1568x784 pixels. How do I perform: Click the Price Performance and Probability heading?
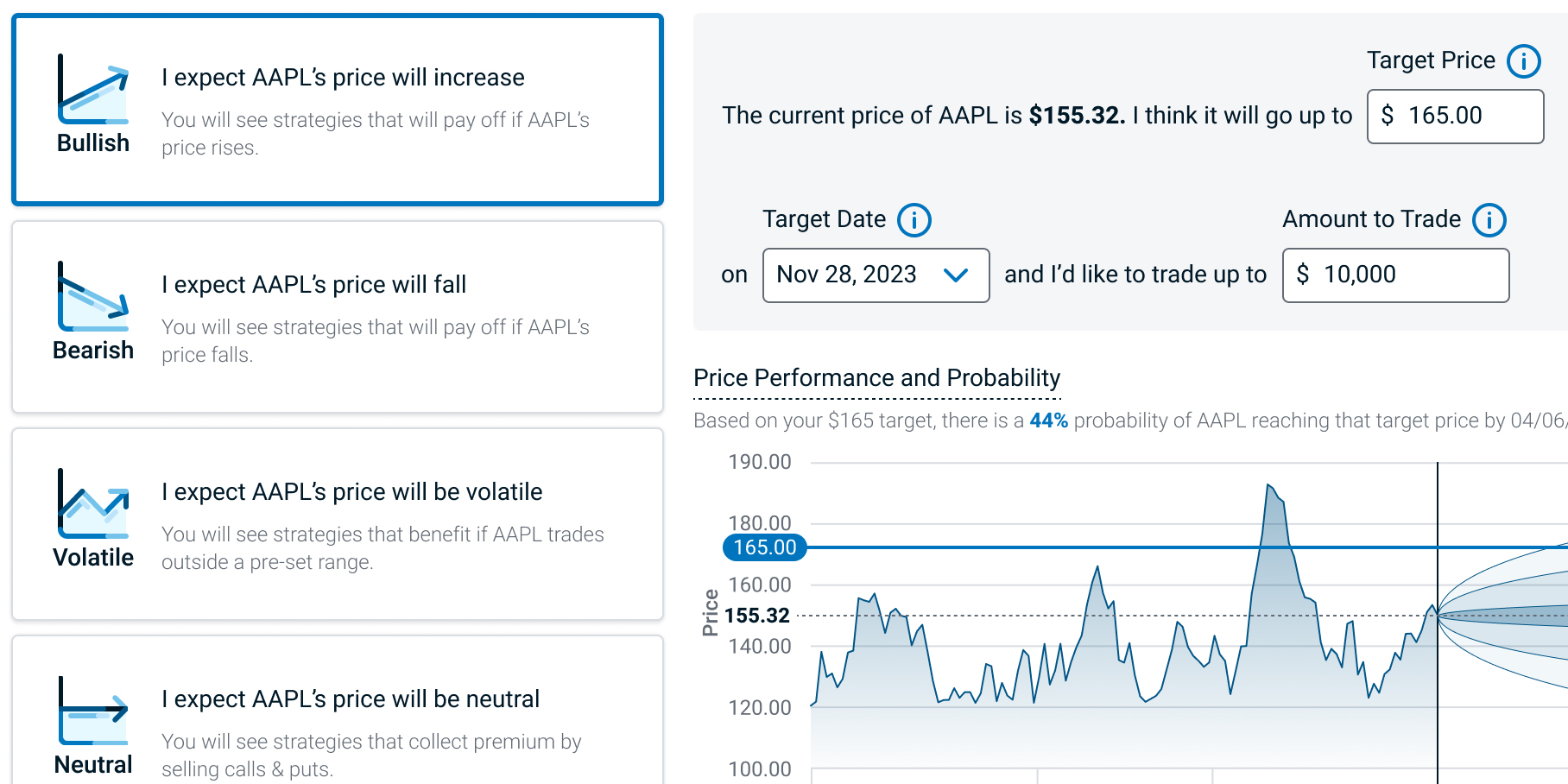(876, 378)
